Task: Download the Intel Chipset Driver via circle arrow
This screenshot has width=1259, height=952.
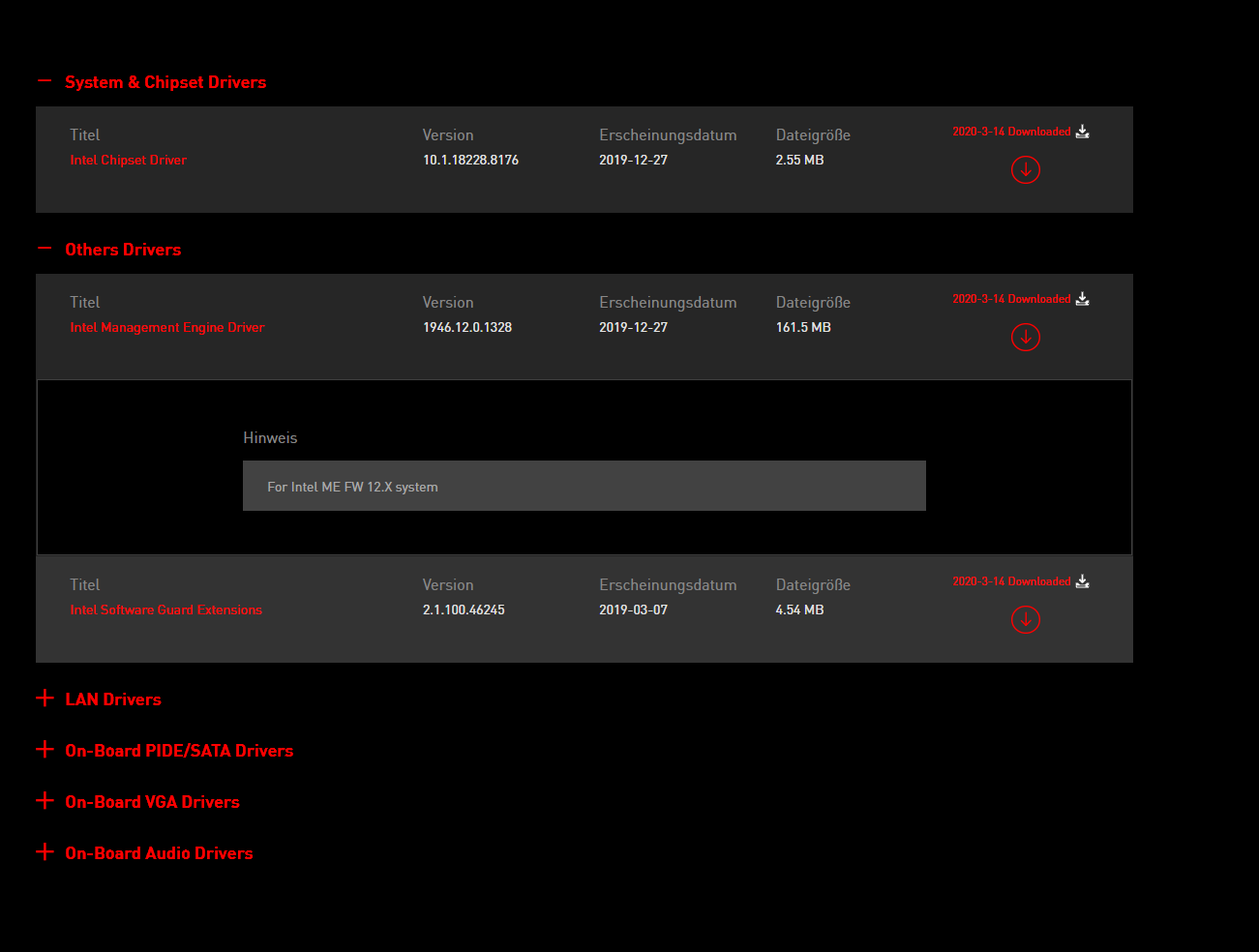Action: pyautogui.click(x=1026, y=170)
